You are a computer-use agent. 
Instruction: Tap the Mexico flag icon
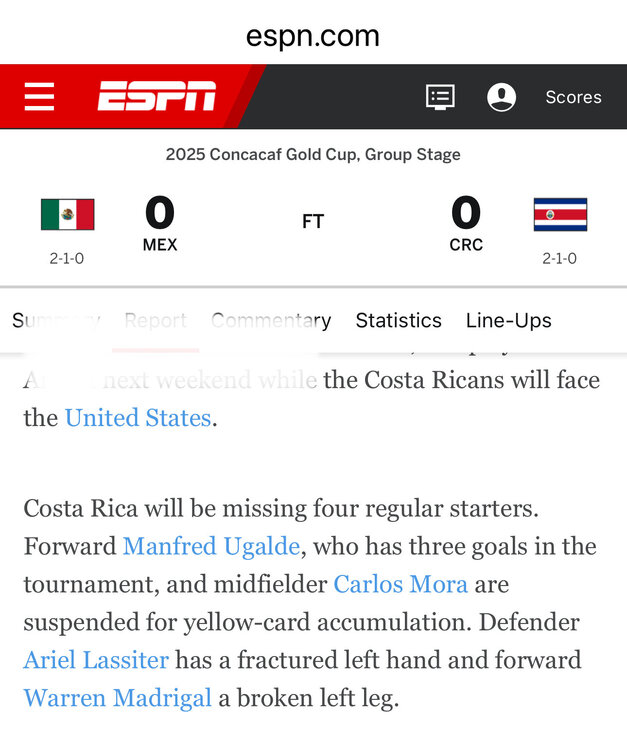67,214
